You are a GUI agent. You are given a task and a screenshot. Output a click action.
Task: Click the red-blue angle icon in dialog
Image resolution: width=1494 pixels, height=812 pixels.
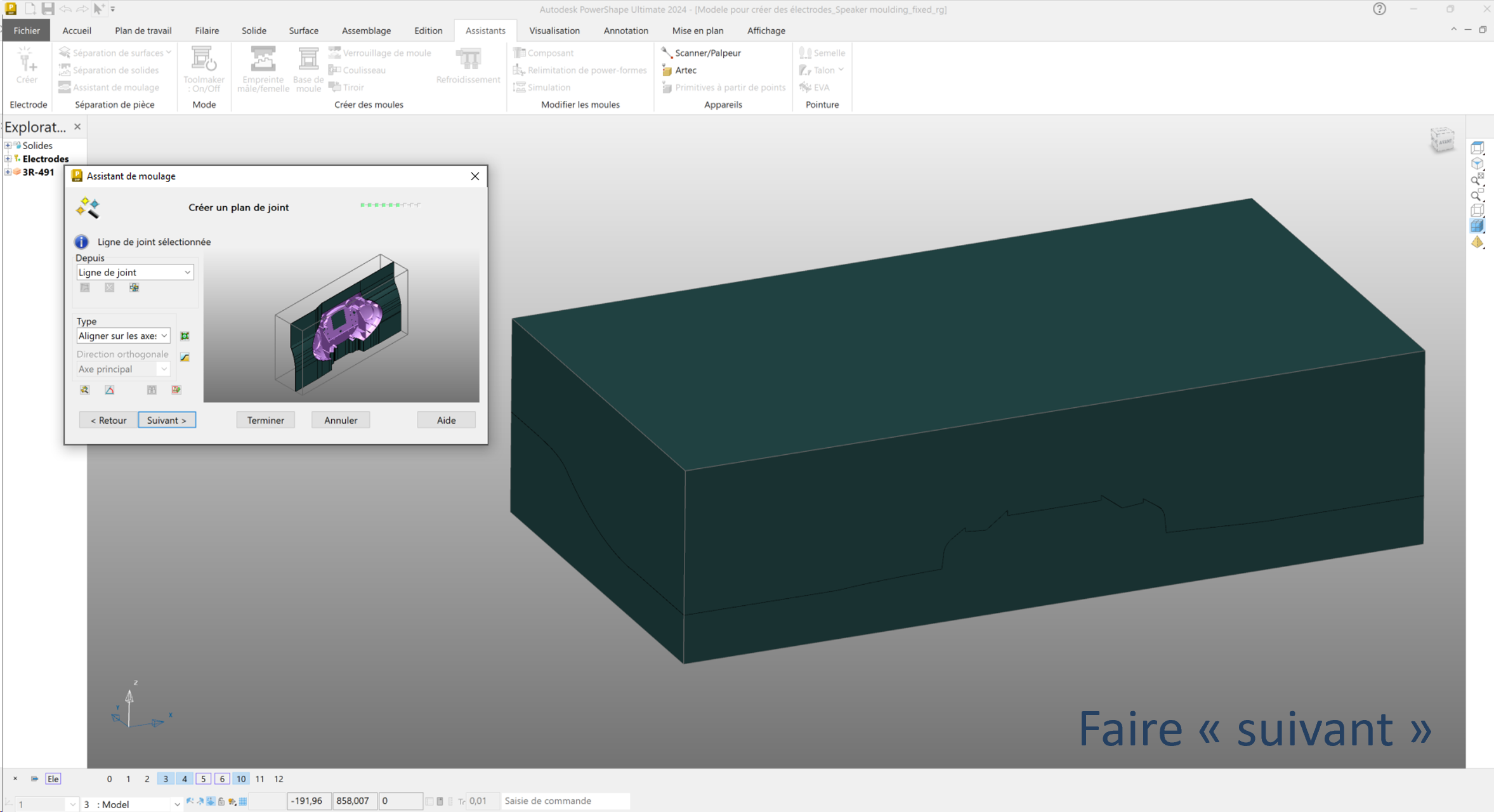pos(110,390)
